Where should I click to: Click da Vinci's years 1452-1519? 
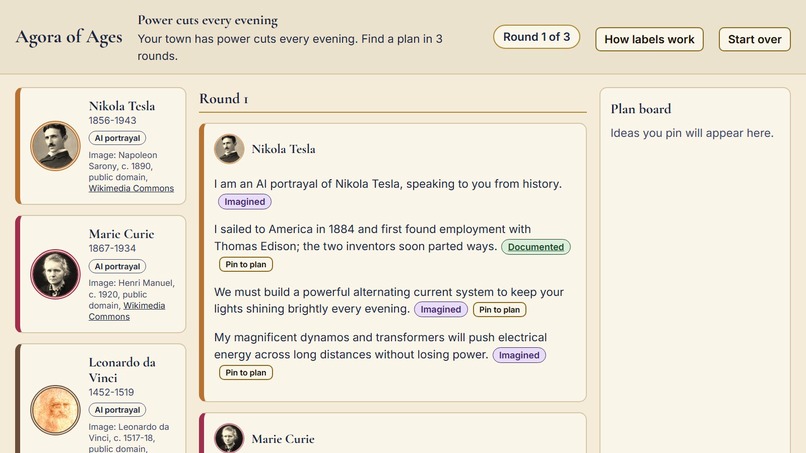coord(111,392)
